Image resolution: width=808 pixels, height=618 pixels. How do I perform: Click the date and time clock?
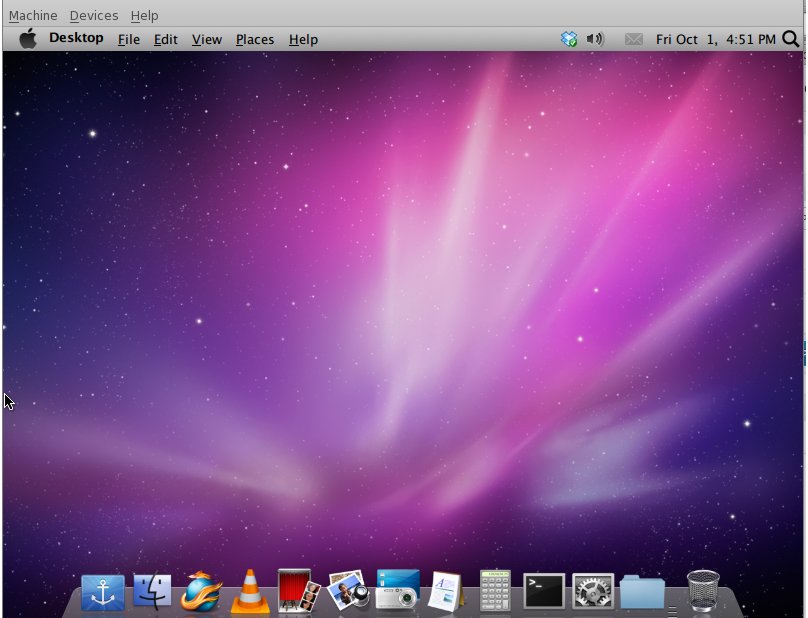click(715, 40)
